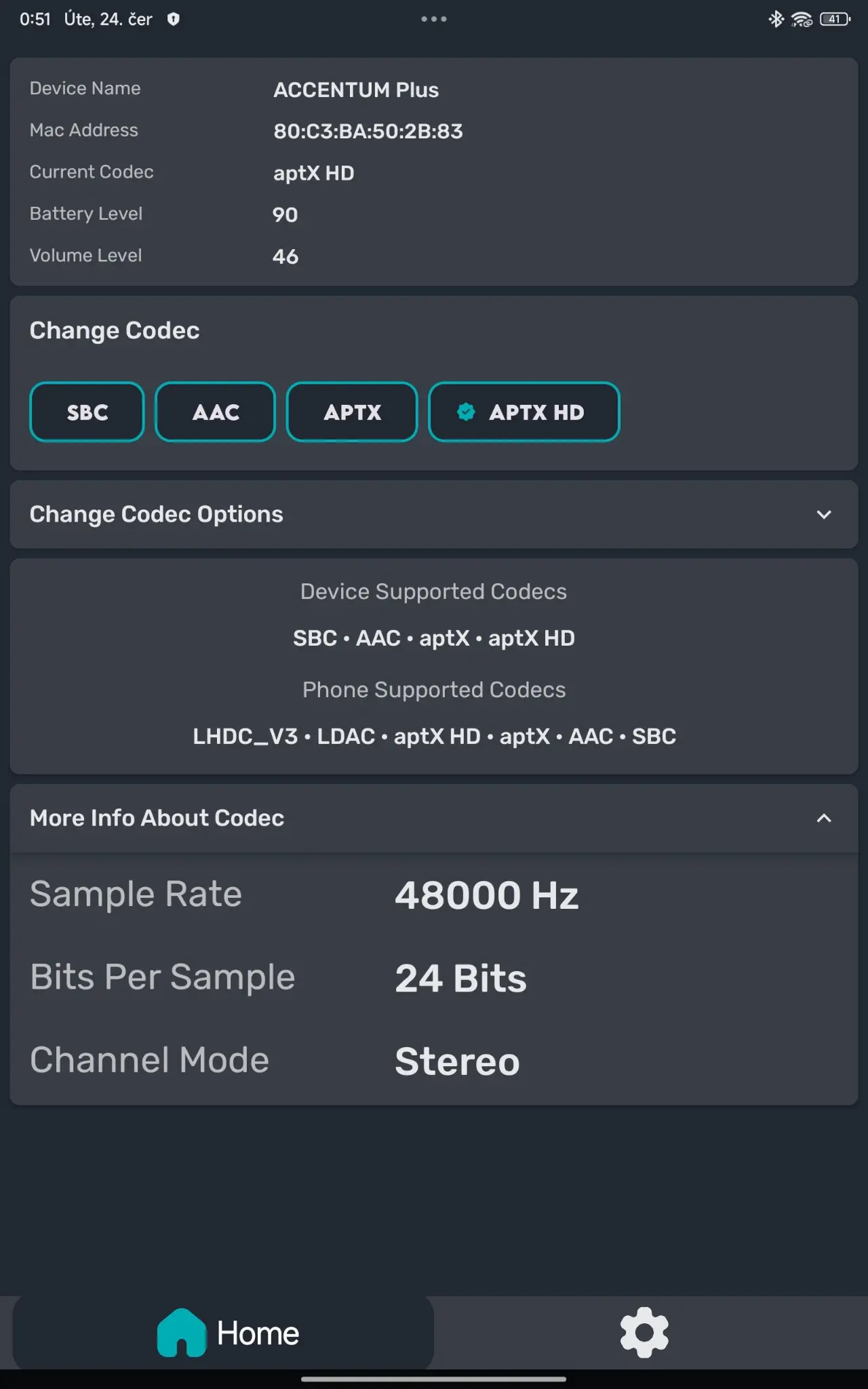The width and height of the screenshot is (868, 1389).
Task: Switch codec to AAC
Action: 215,412
